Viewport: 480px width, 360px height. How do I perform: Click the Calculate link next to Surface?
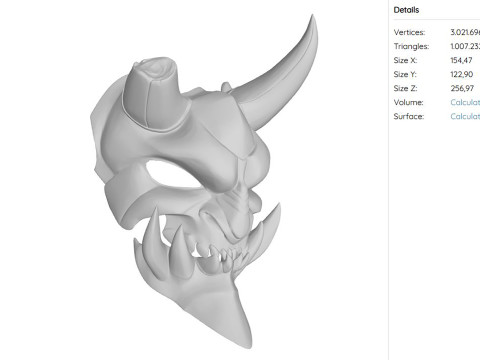465,116
